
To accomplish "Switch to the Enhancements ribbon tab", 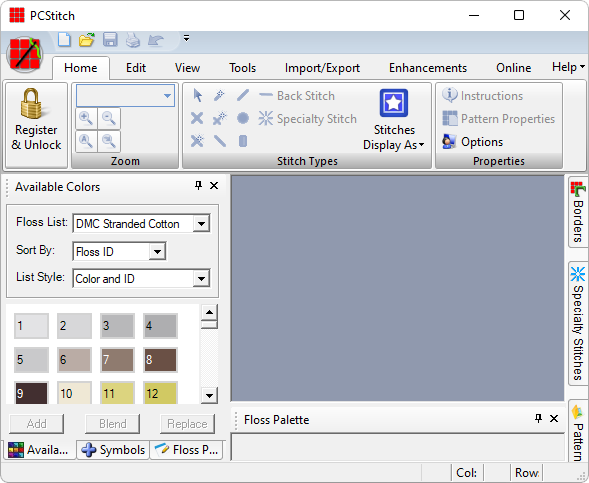I will (x=428, y=68).
